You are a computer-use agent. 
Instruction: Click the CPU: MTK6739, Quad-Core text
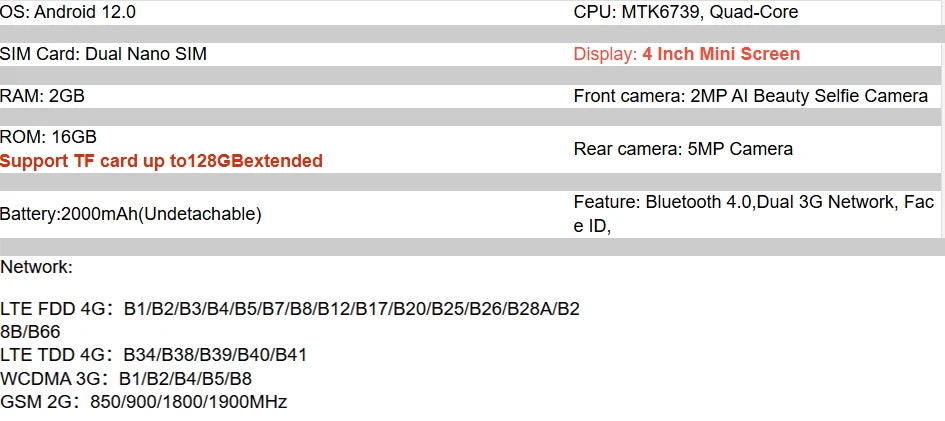(685, 13)
